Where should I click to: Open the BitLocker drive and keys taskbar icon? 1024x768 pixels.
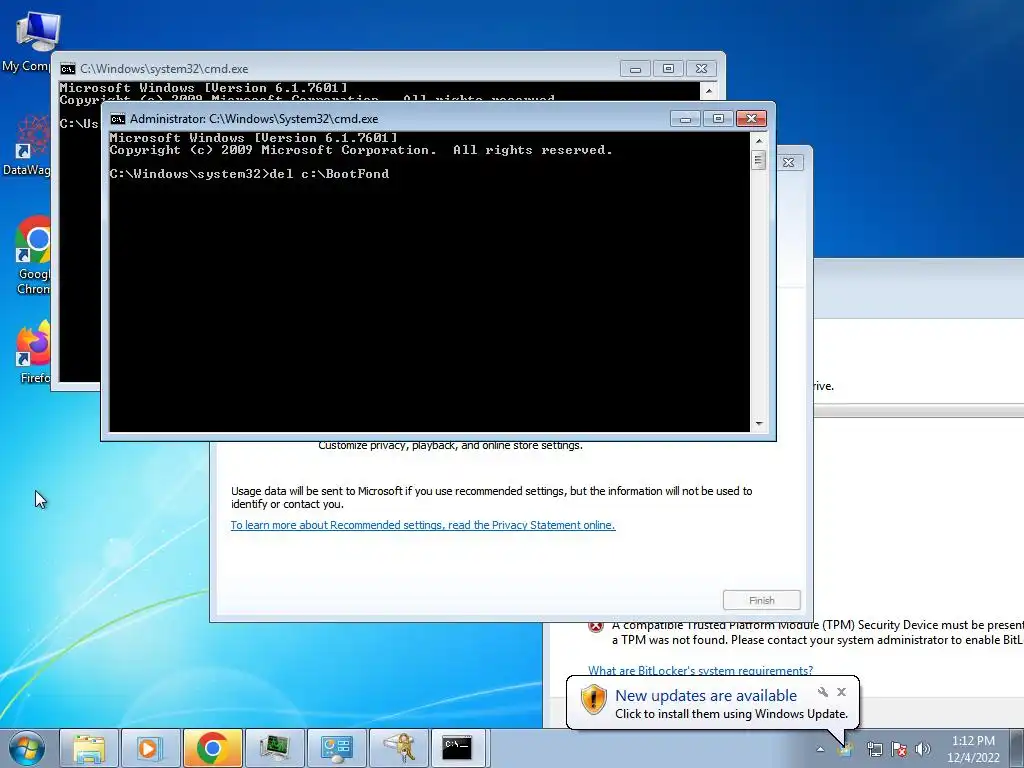pyautogui.click(x=398, y=748)
